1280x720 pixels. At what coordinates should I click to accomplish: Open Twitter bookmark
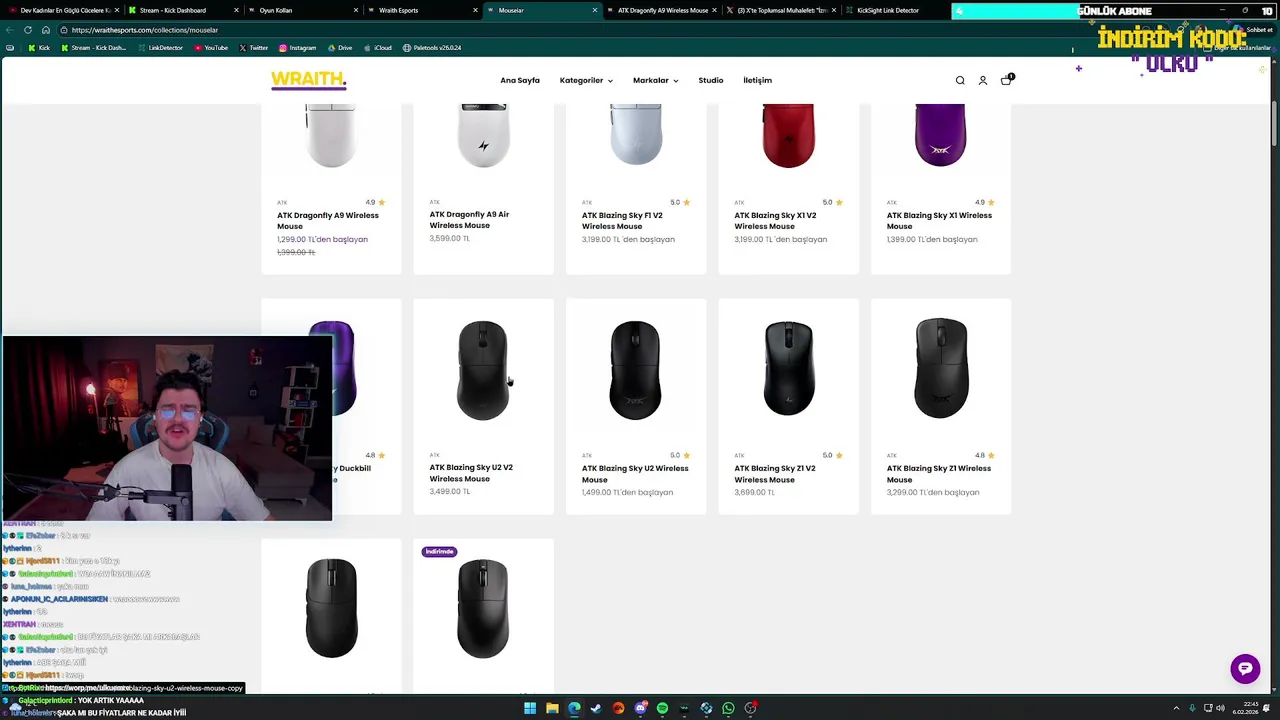pos(253,48)
